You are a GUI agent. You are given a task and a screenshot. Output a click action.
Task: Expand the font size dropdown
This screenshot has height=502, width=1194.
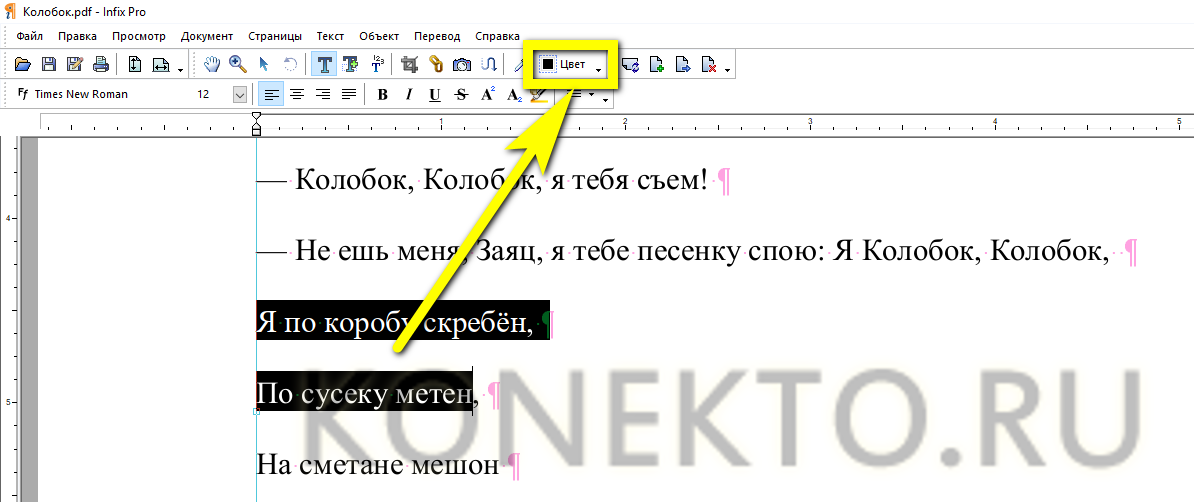240,95
